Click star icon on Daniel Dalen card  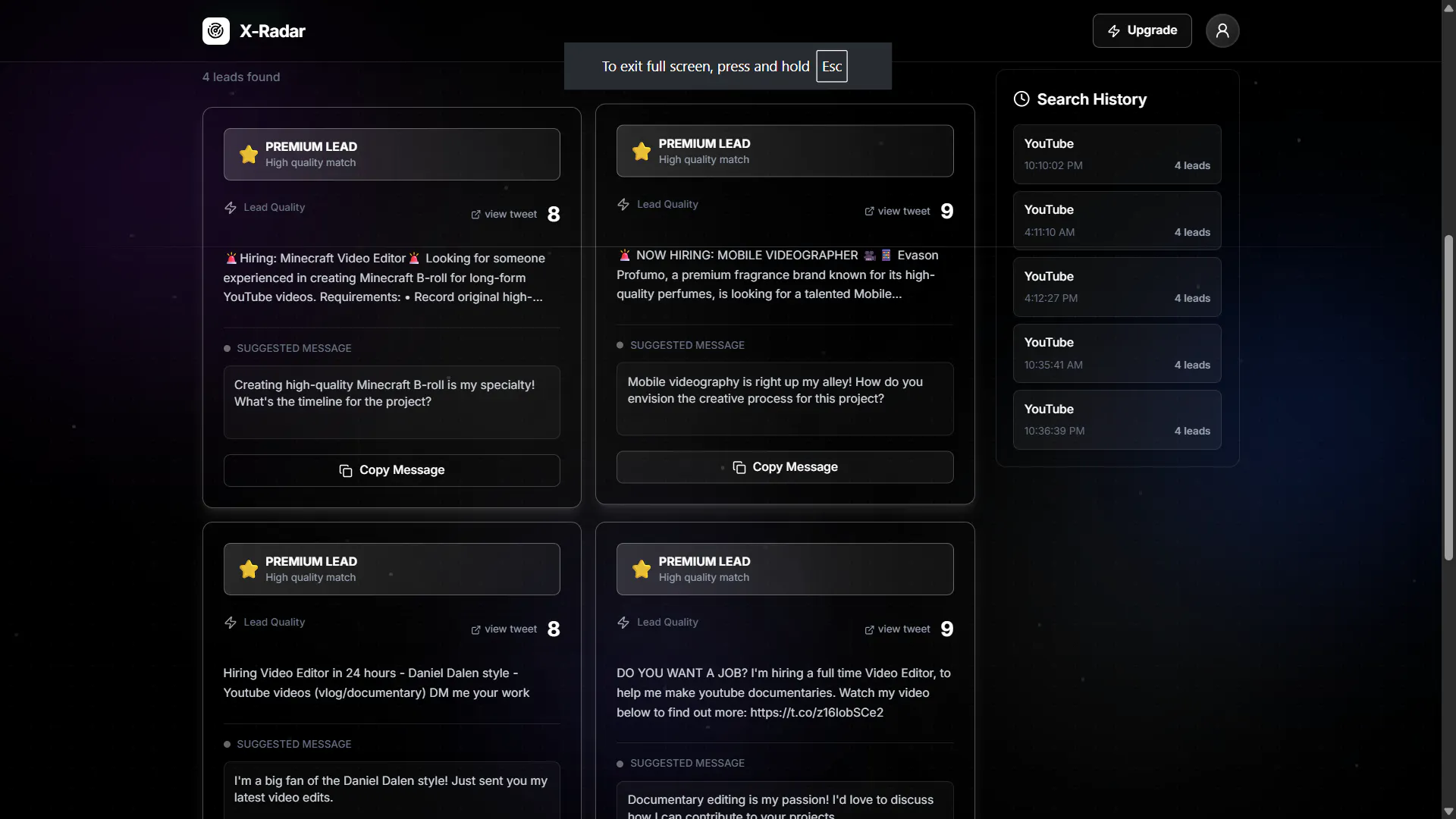249,570
